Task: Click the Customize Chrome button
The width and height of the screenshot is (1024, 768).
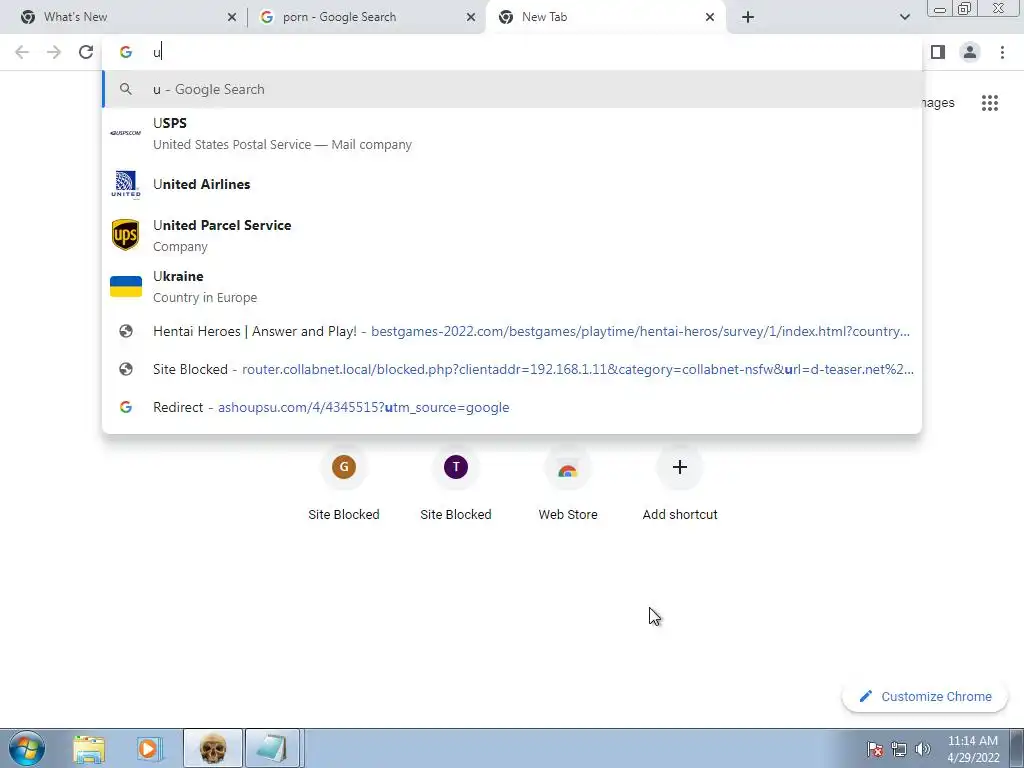Action: pos(925,696)
